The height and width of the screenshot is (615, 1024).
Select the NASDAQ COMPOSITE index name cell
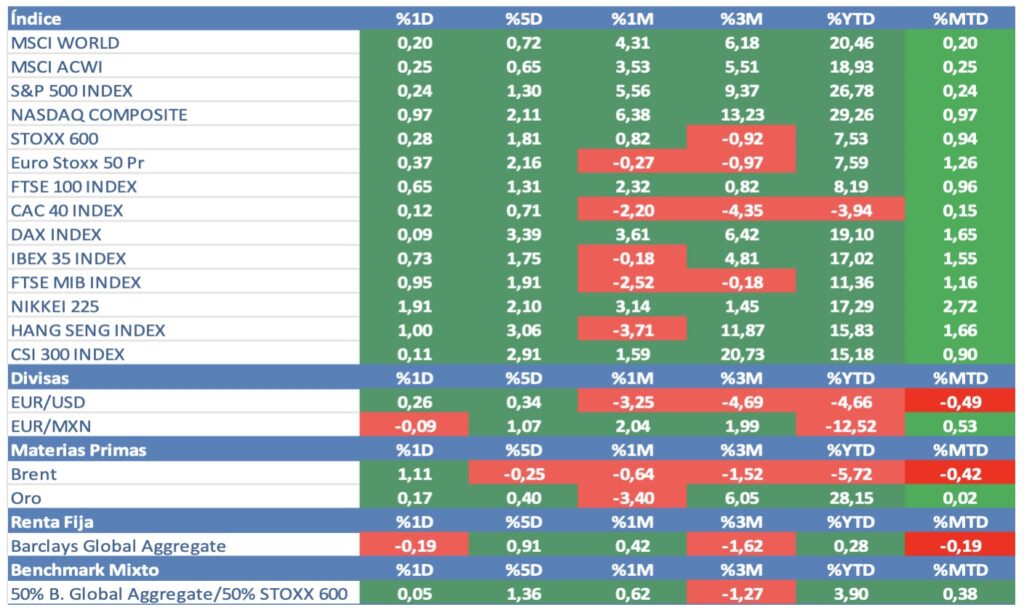click(x=98, y=115)
